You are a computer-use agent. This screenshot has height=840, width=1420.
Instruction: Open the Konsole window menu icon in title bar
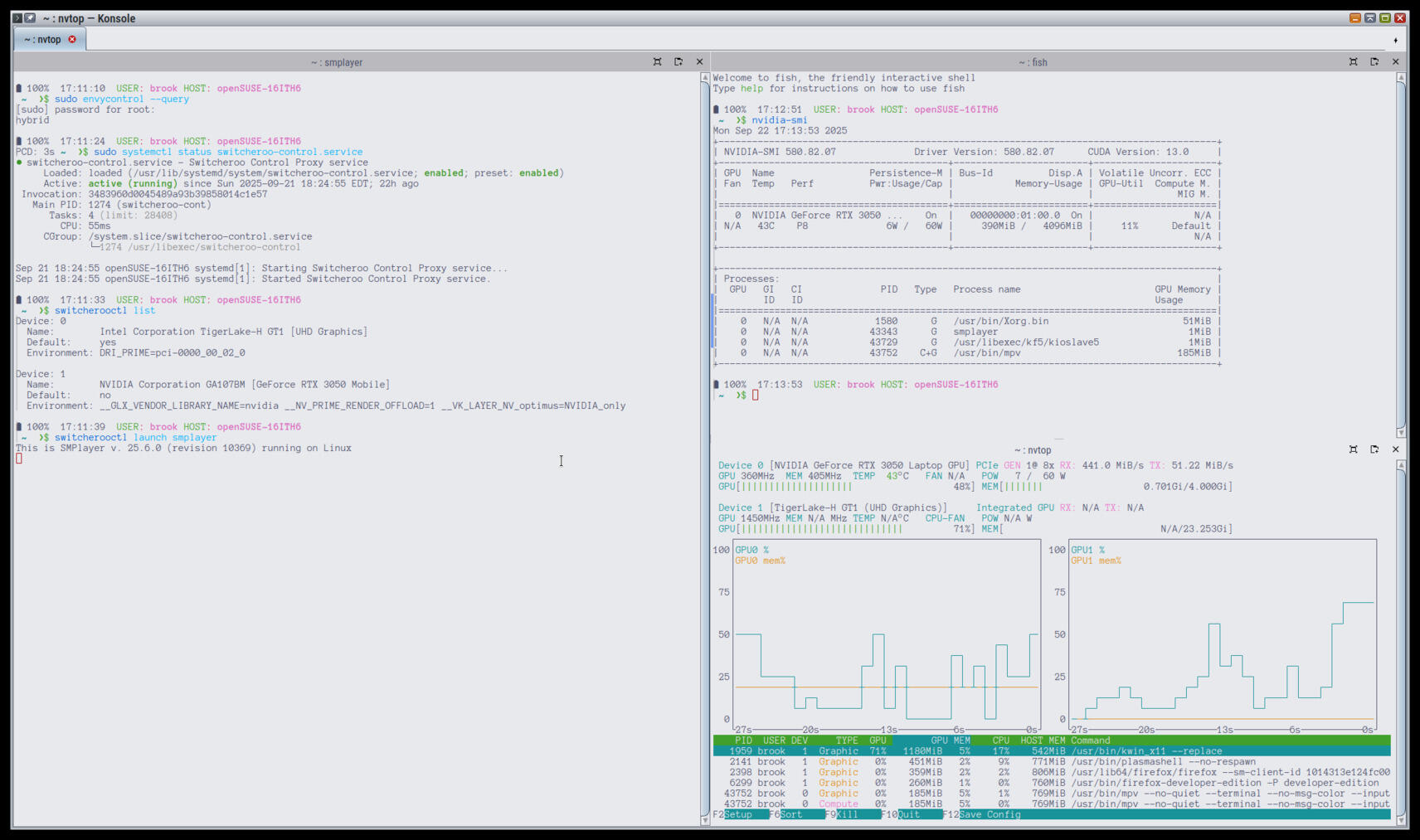click(x=17, y=17)
